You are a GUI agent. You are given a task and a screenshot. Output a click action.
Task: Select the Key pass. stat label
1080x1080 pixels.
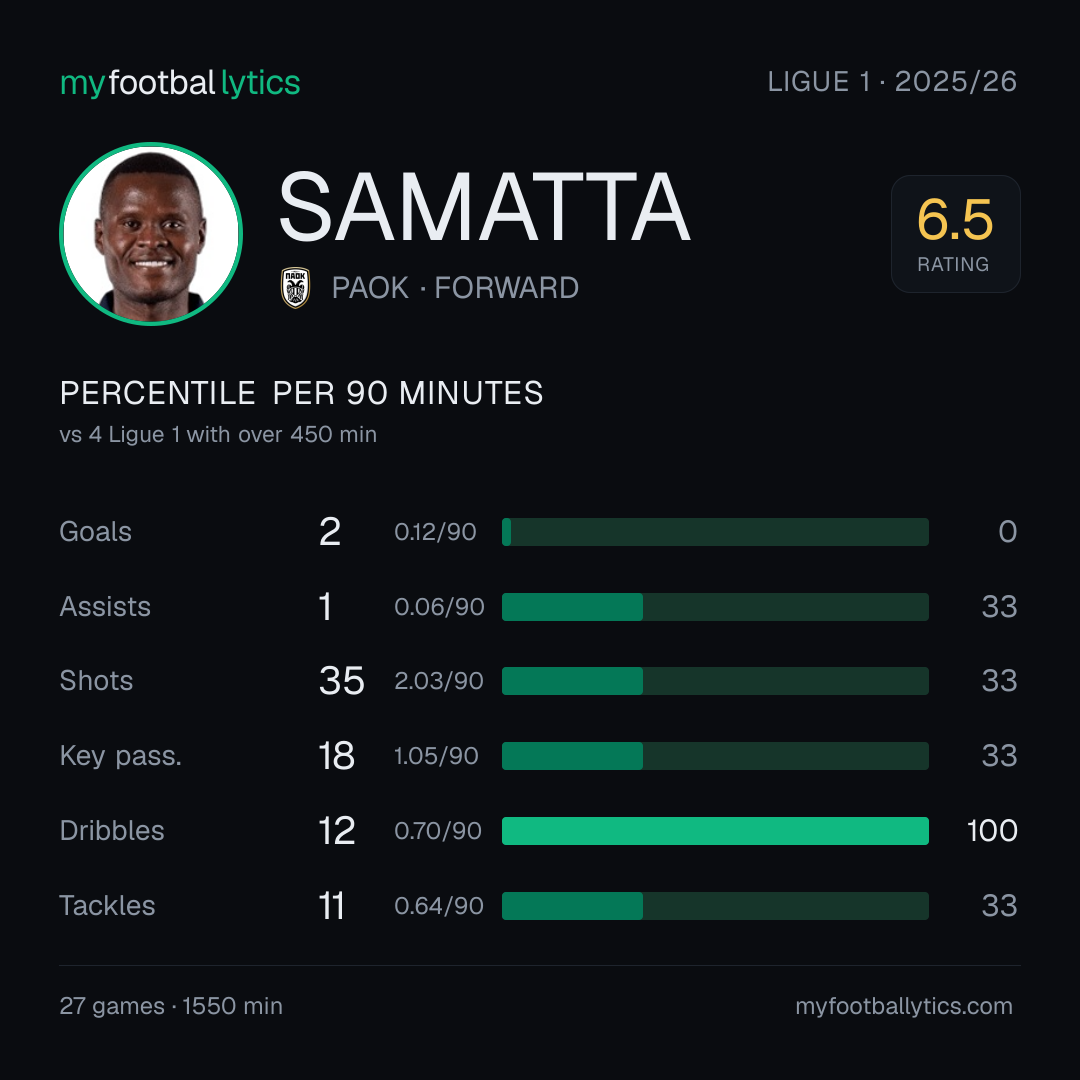coord(121,756)
